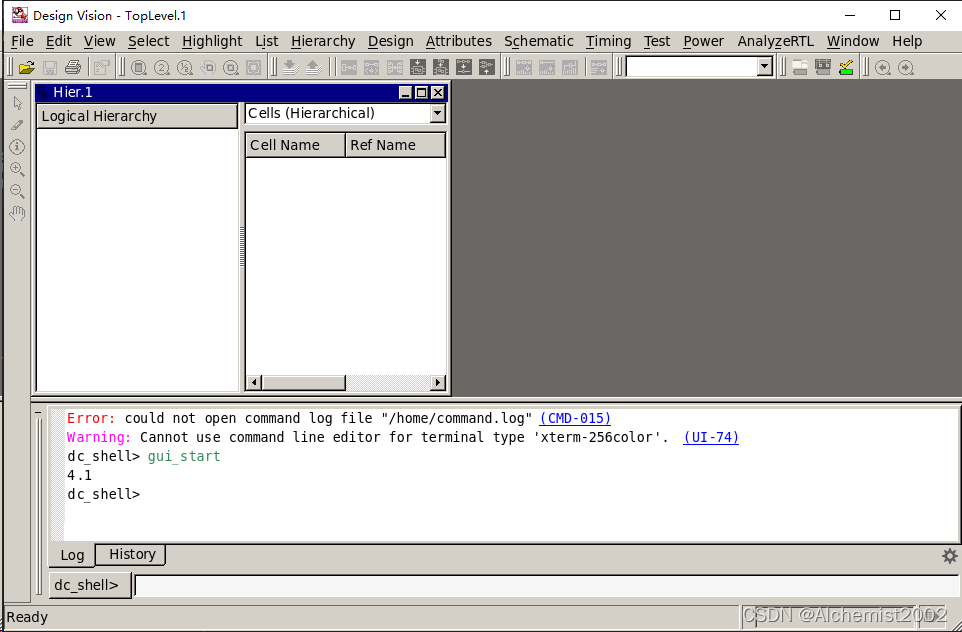The width and height of the screenshot is (962, 632).
Task: Click the Zoom Fit Highlight frame icon
Action: click(253, 67)
